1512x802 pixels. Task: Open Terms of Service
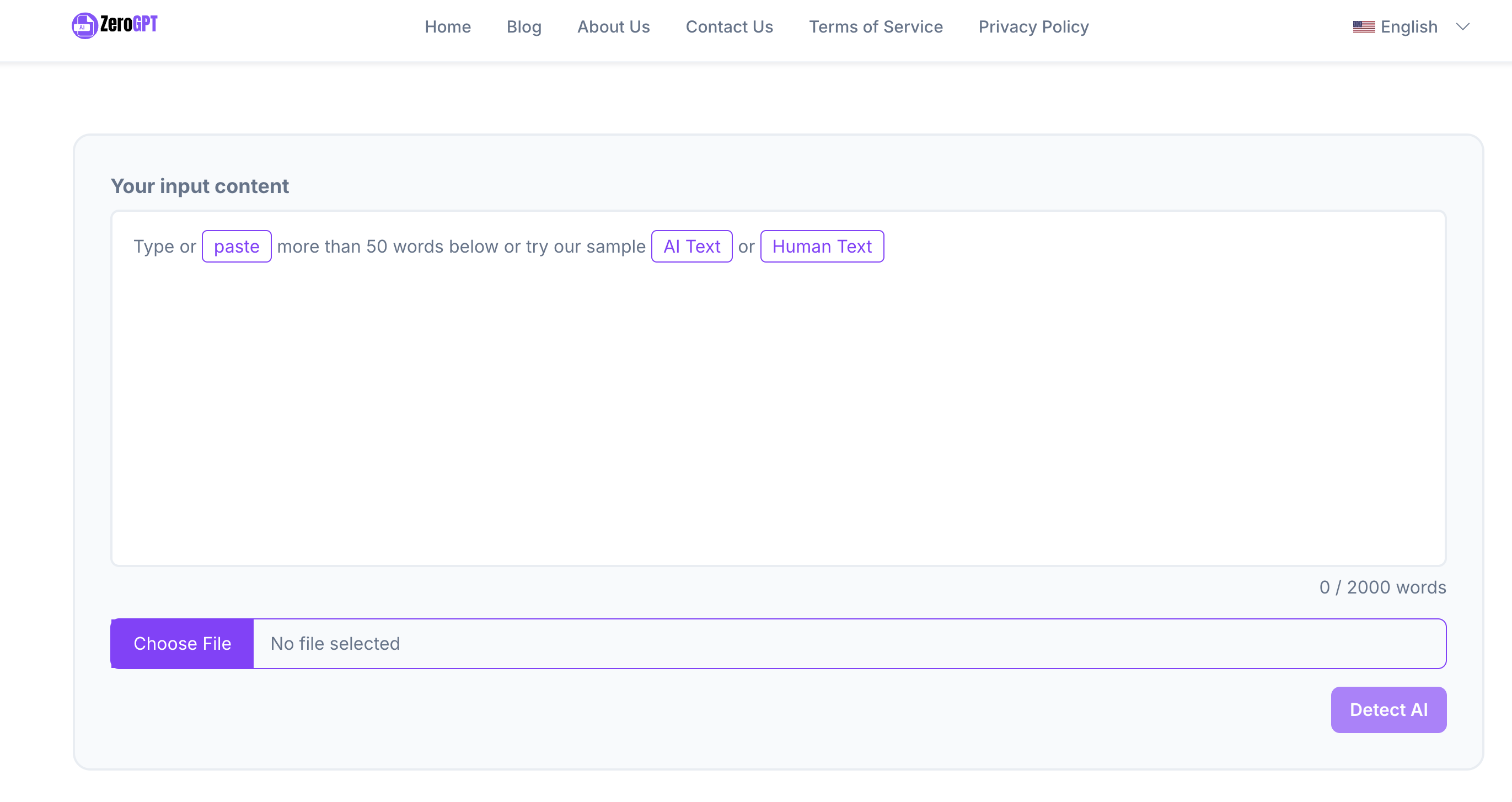click(x=876, y=27)
